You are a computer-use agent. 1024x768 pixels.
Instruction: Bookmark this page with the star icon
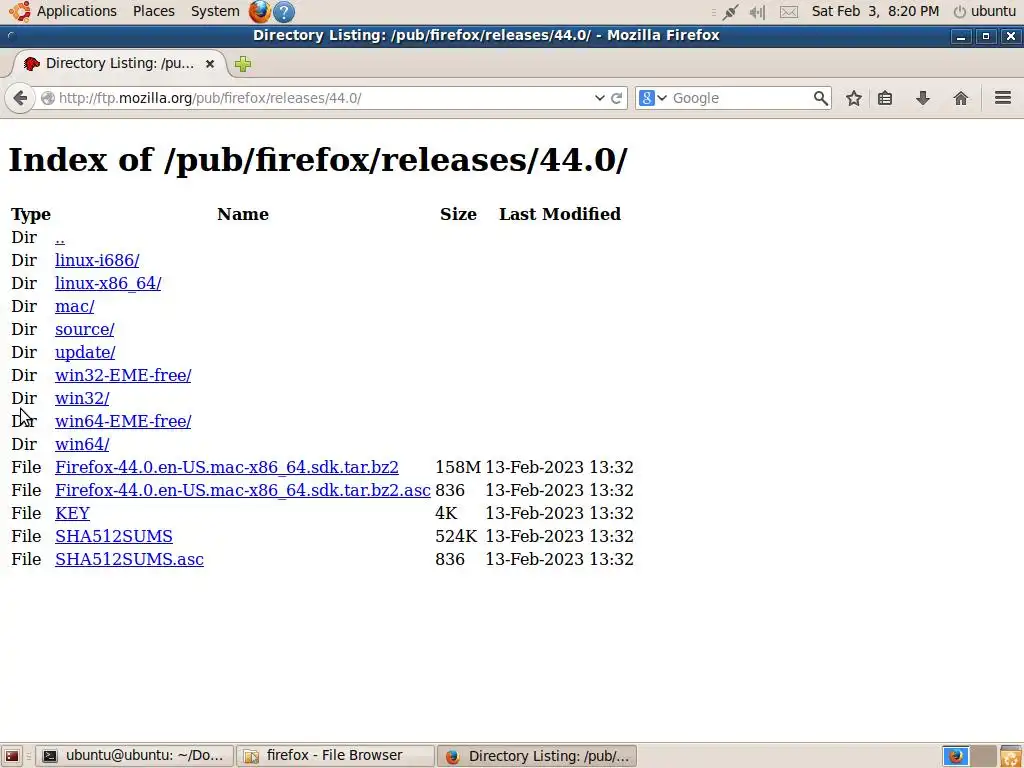(x=854, y=98)
